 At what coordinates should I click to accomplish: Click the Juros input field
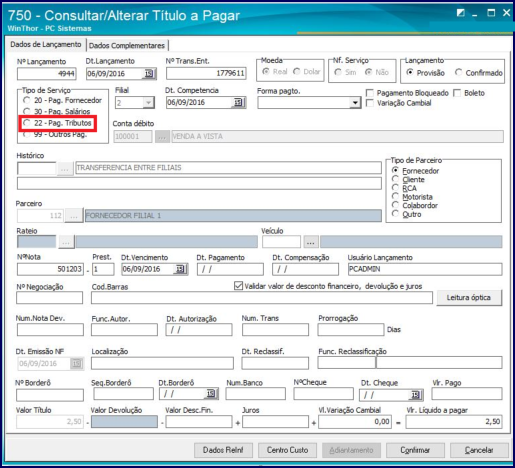[275, 422]
